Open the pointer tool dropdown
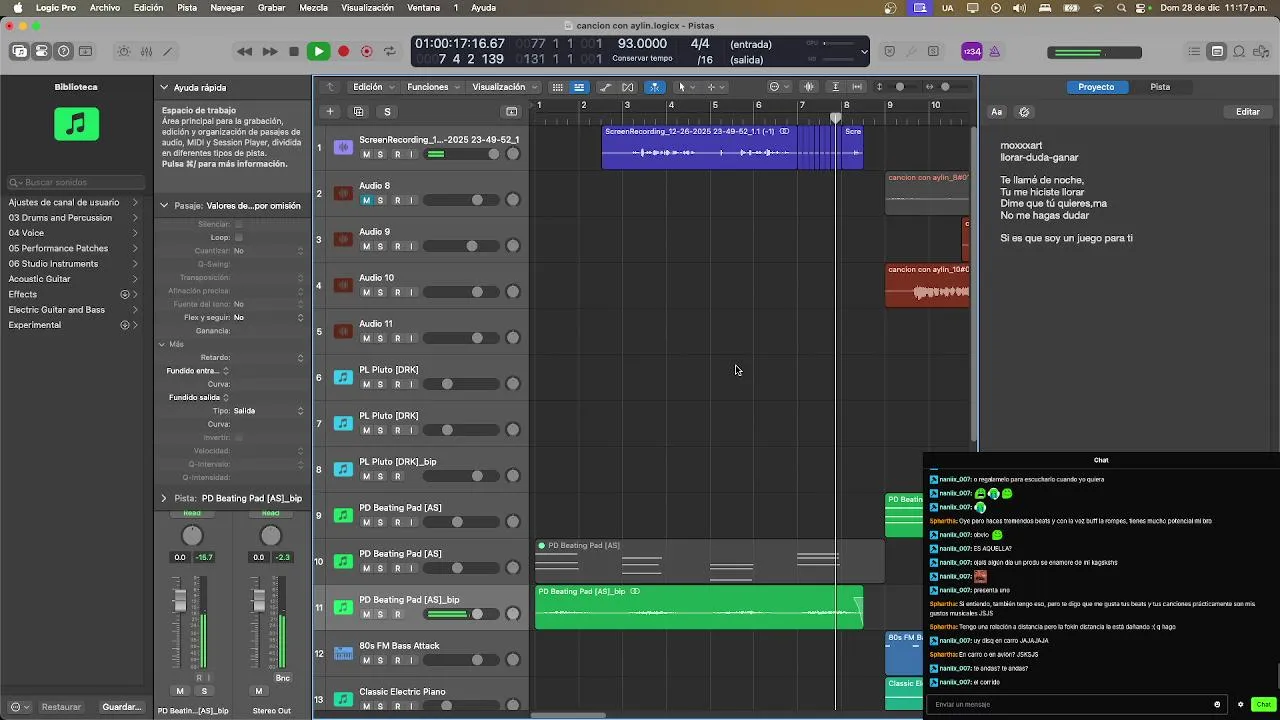 (687, 87)
